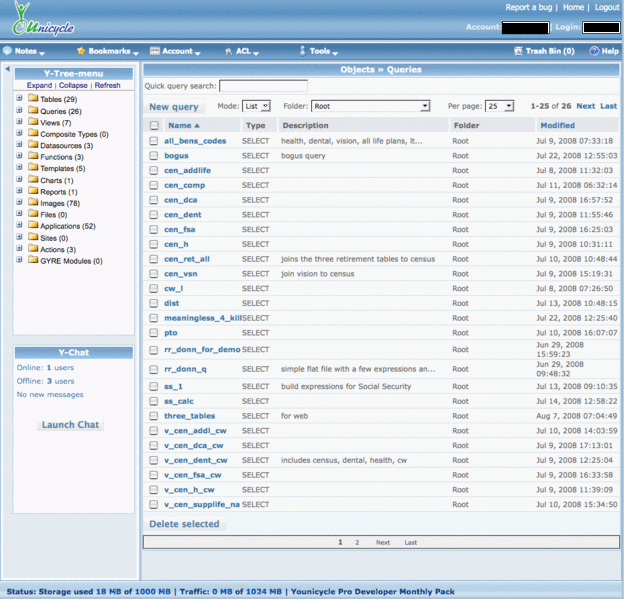
Task: Expand the Queries tree node
Action: pos(19,111)
